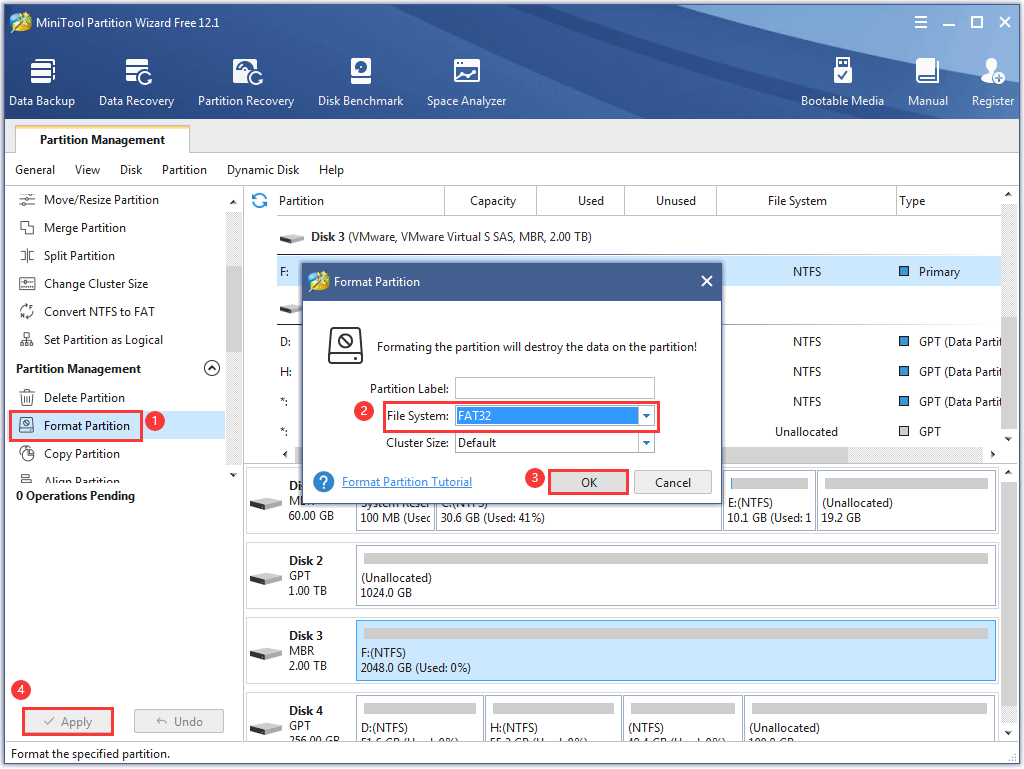Choose Copy Partition action
Image resolution: width=1024 pixels, height=769 pixels.
pos(82,454)
